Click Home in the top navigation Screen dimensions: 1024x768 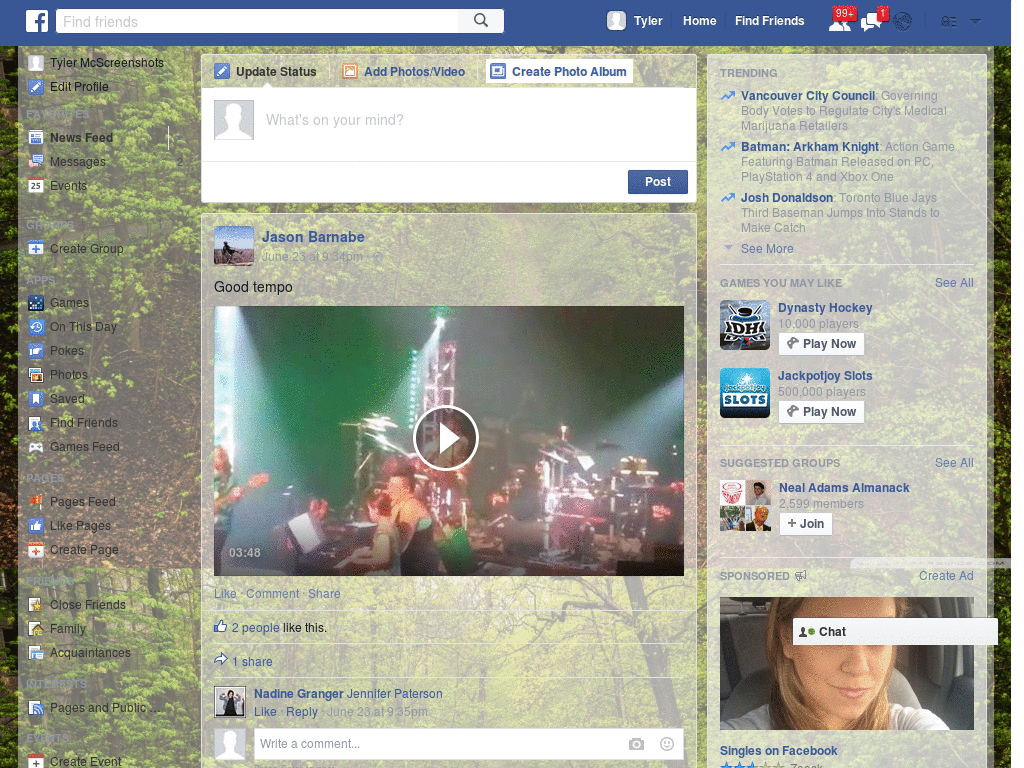[x=699, y=20]
